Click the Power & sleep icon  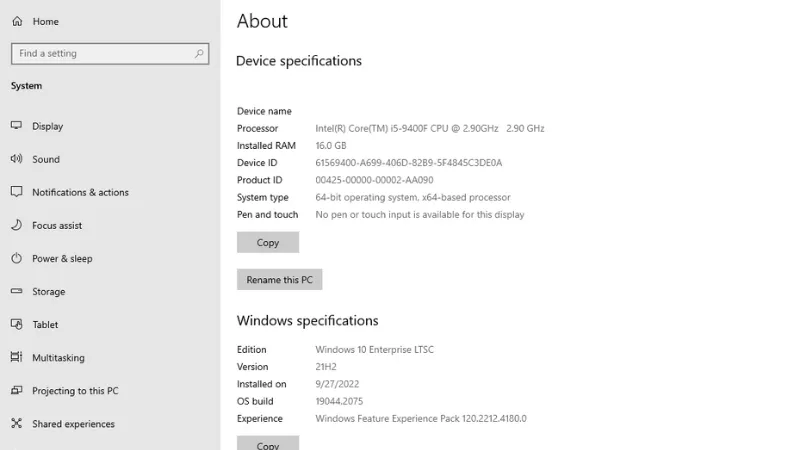(16, 258)
